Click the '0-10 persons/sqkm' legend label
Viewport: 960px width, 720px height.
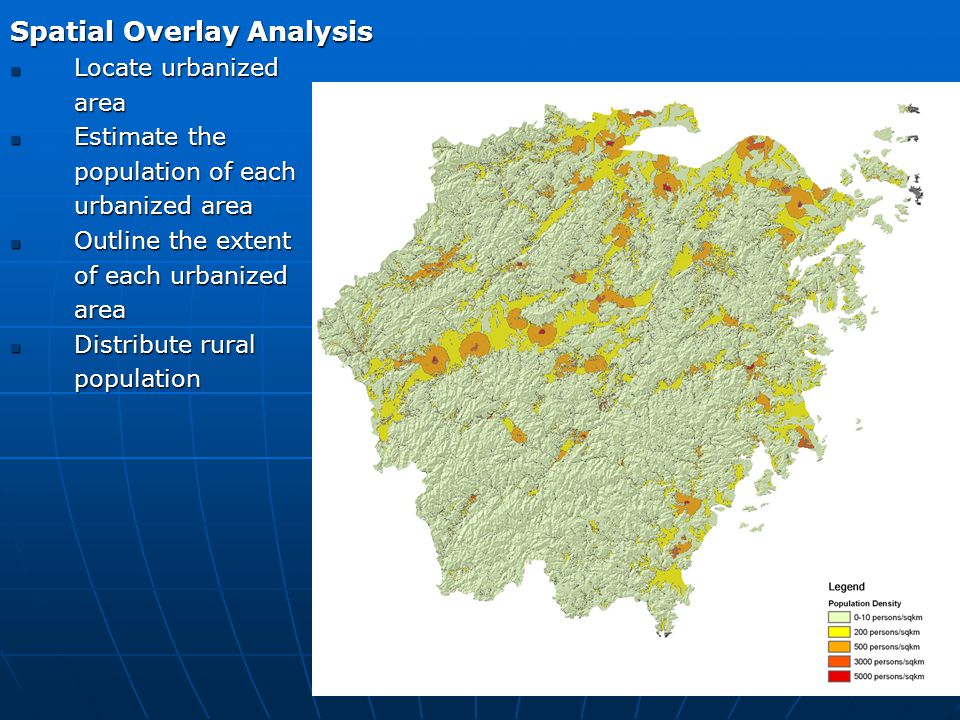[x=888, y=617]
